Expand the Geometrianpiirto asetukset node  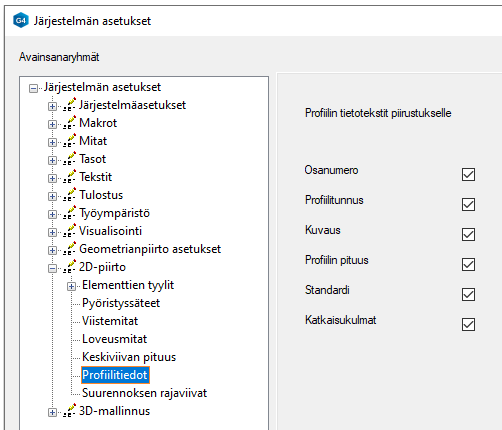[52, 250]
